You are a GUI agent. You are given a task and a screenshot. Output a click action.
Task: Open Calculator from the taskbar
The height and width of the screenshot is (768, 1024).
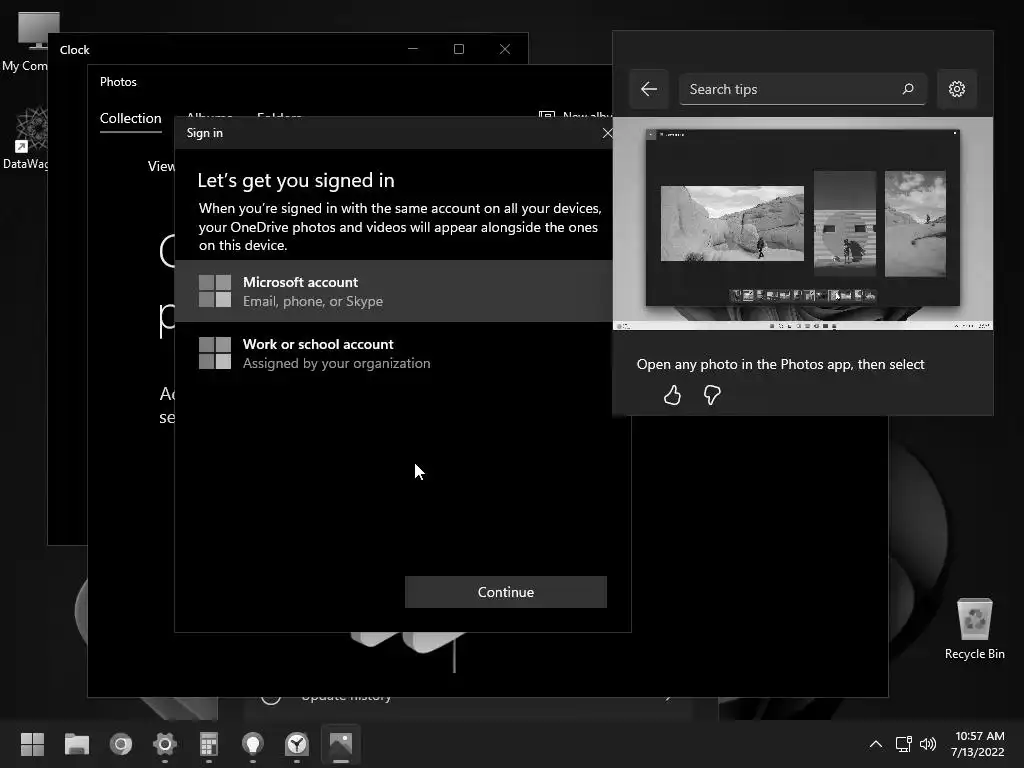click(209, 744)
